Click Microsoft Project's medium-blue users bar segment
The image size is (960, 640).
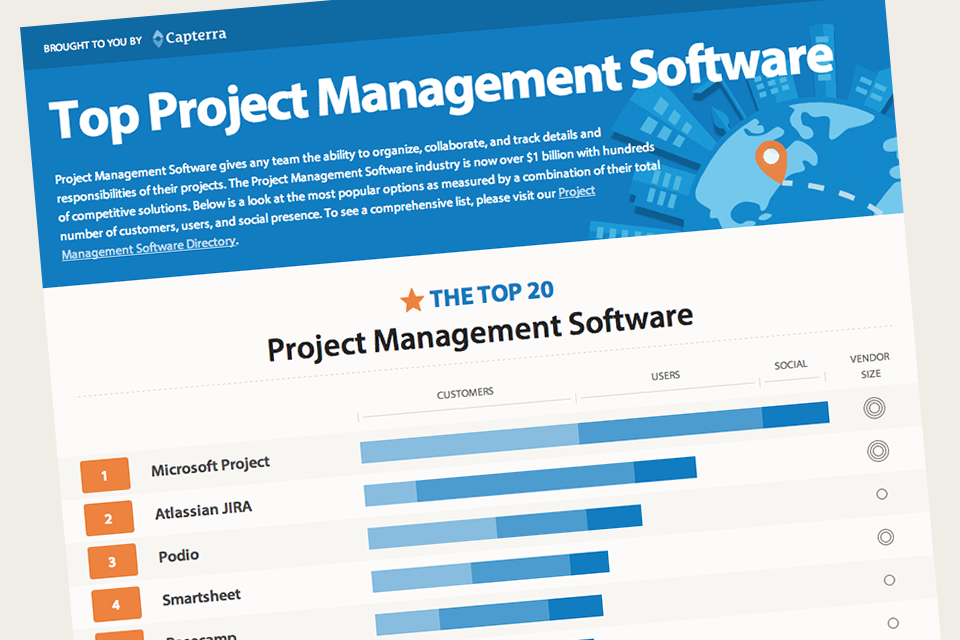click(670, 425)
